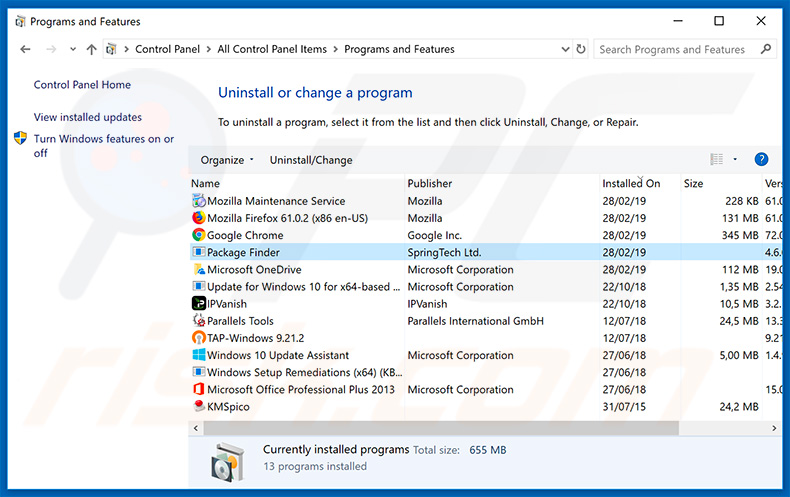Select the Microsoft OneDrive row name
Screen dimensions: 790x497
pyautogui.click(x=254, y=269)
